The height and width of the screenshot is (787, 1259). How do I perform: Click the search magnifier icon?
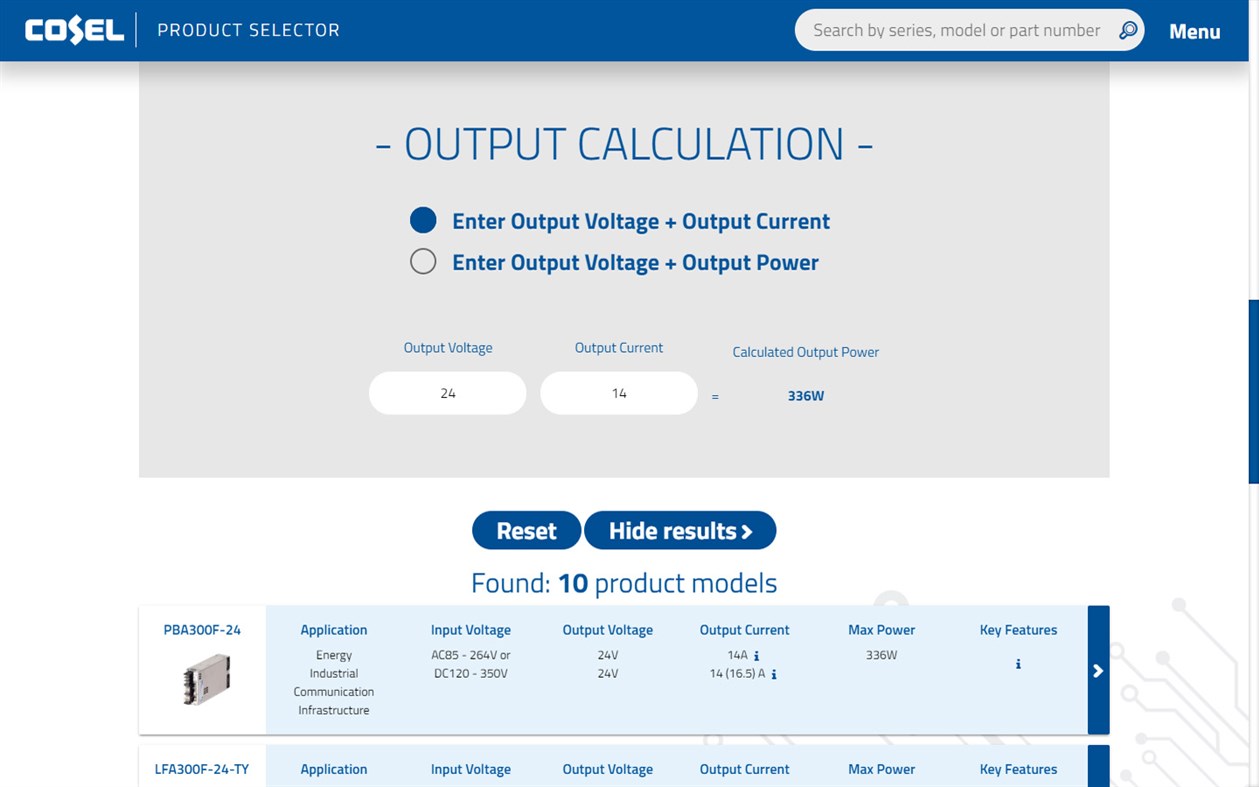[1128, 30]
